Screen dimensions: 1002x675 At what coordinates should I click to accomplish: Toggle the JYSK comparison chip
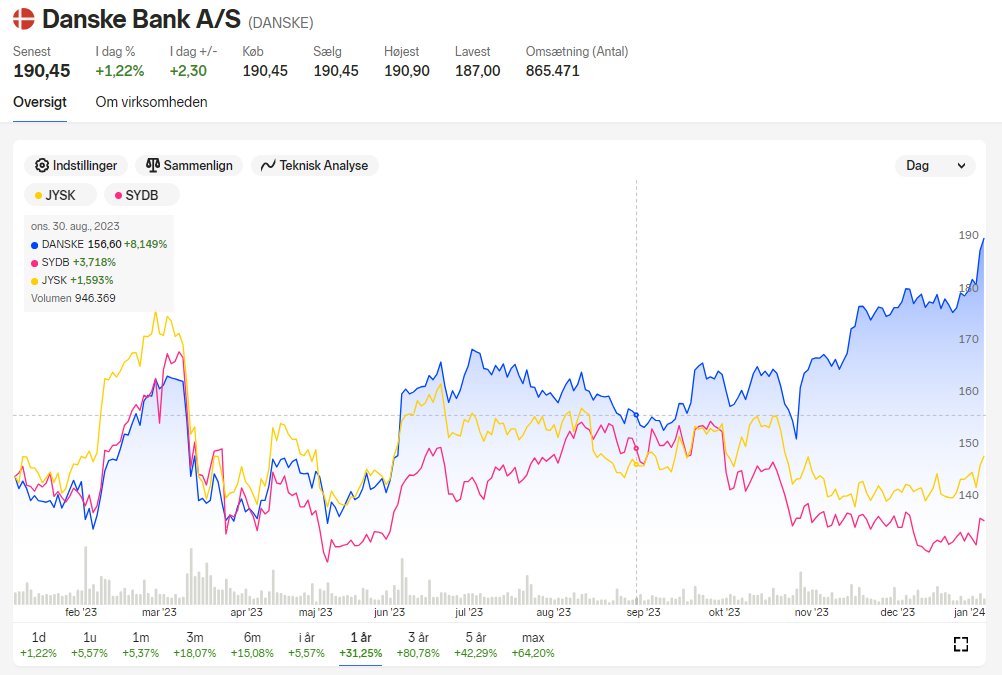click(60, 195)
